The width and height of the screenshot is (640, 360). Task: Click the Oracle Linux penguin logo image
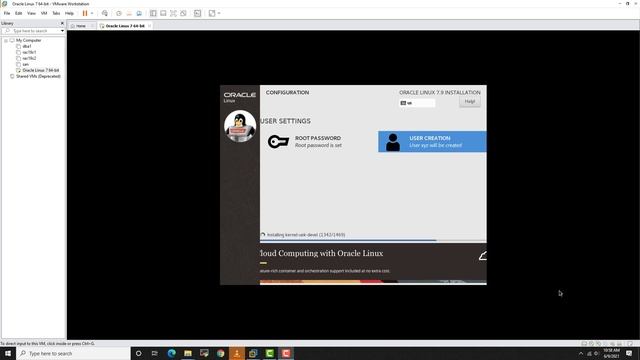[x=240, y=126]
